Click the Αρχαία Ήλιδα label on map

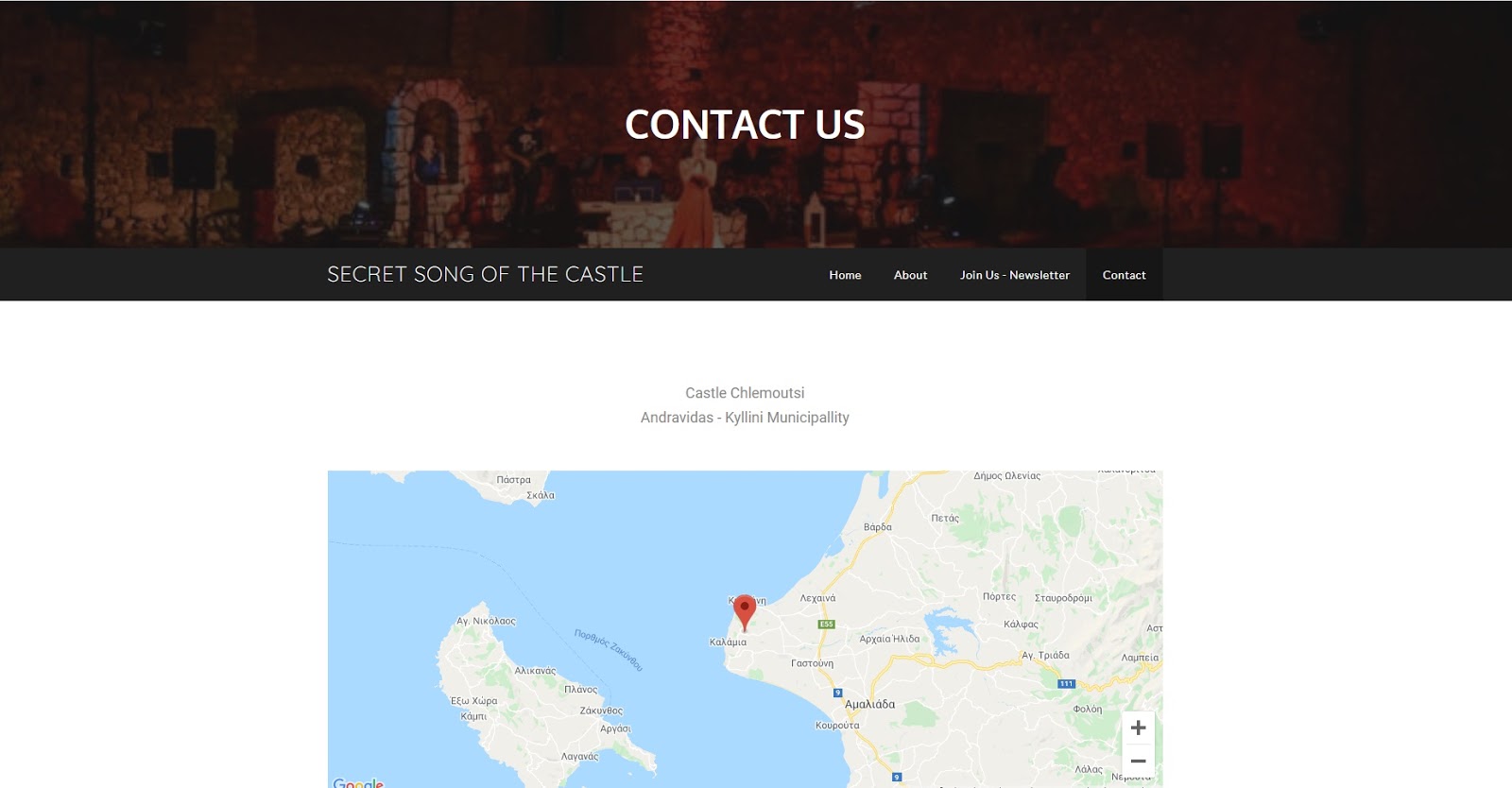pos(889,639)
